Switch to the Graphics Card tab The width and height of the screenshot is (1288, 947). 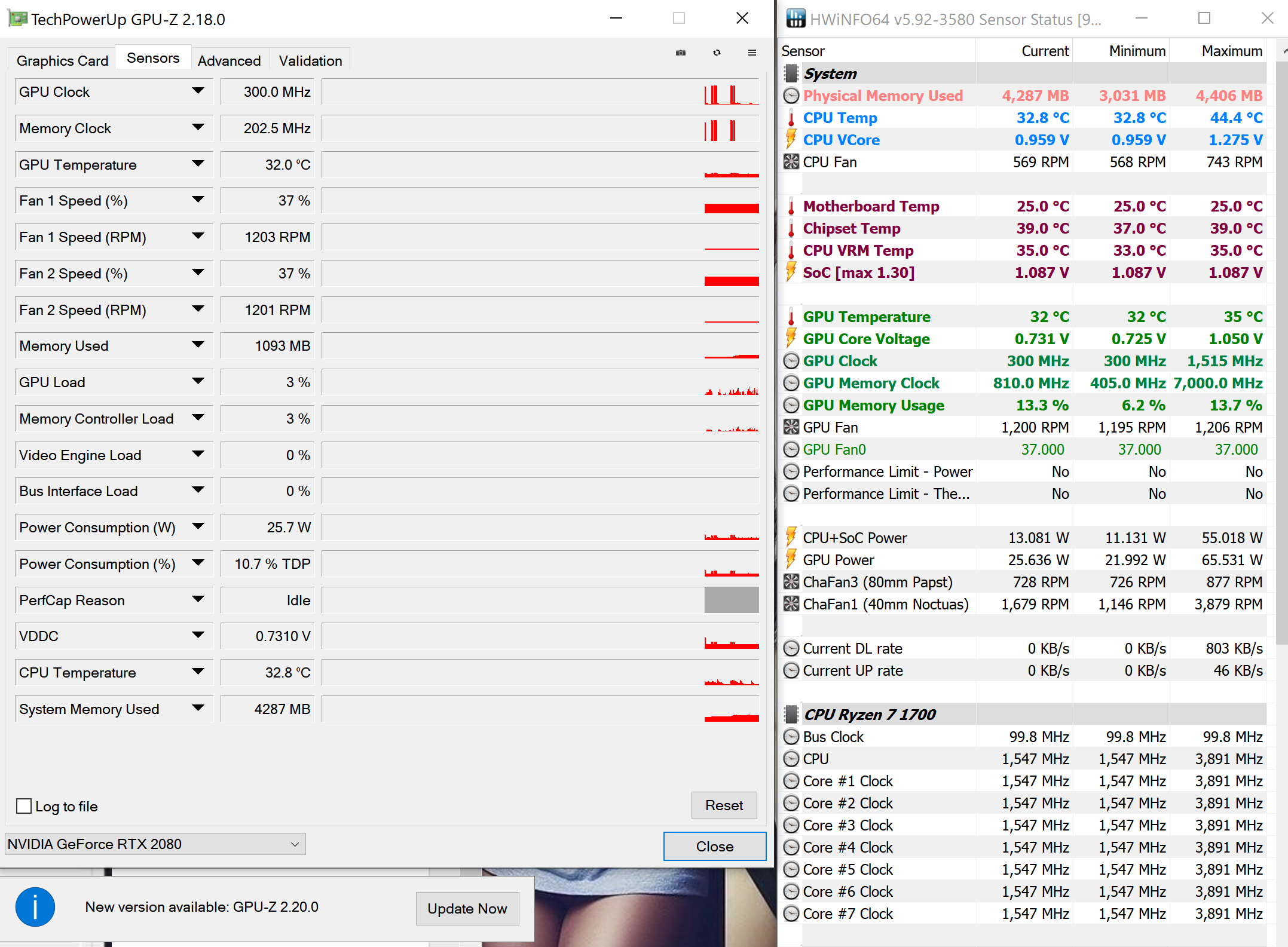click(62, 60)
